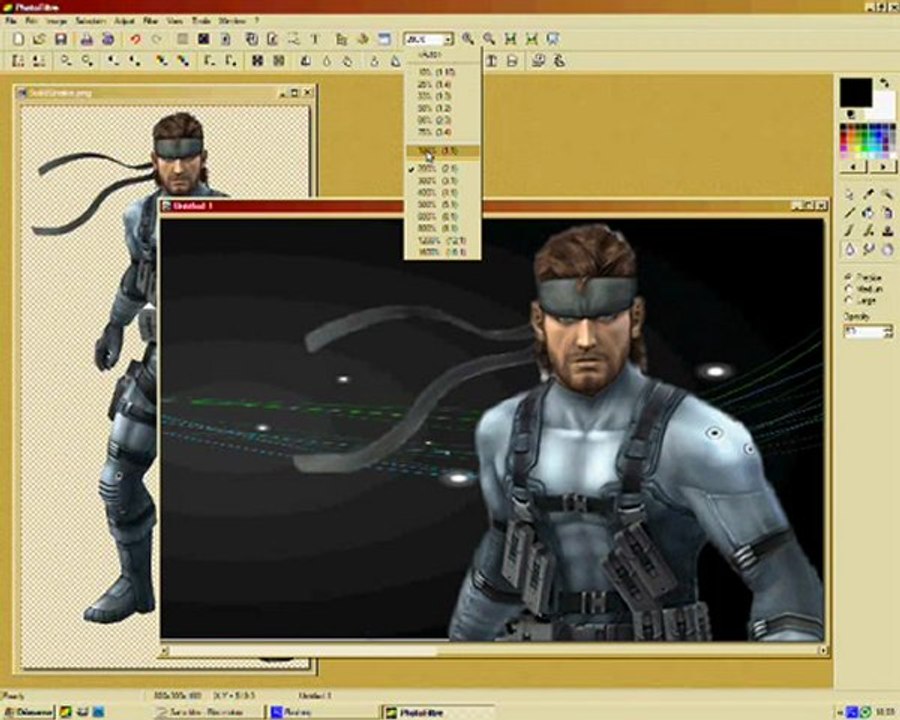Select the Pipette eyedropper tool

[x=868, y=195]
